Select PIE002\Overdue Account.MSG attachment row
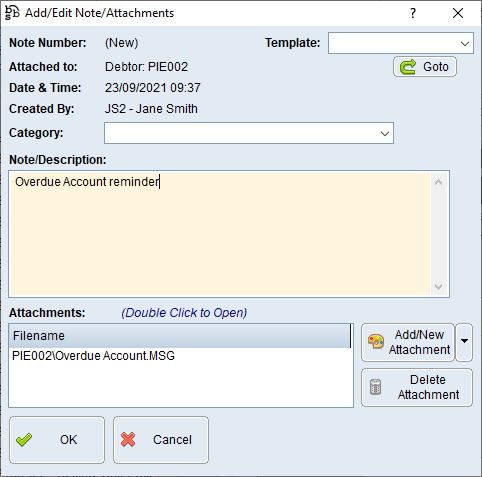 tap(181, 356)
